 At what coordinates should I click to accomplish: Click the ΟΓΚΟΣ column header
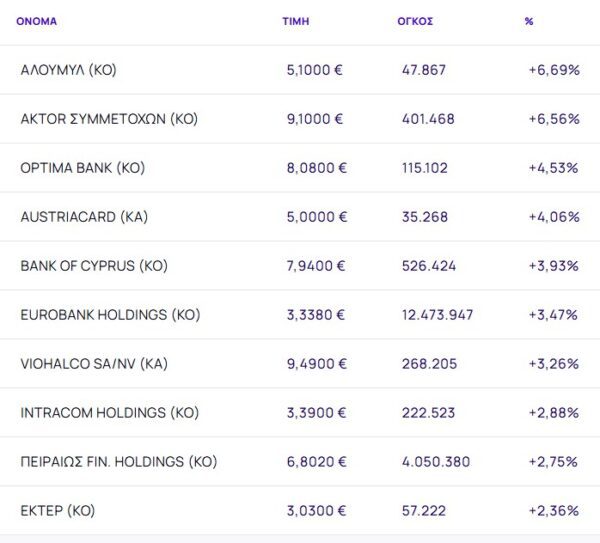point(415,21)
